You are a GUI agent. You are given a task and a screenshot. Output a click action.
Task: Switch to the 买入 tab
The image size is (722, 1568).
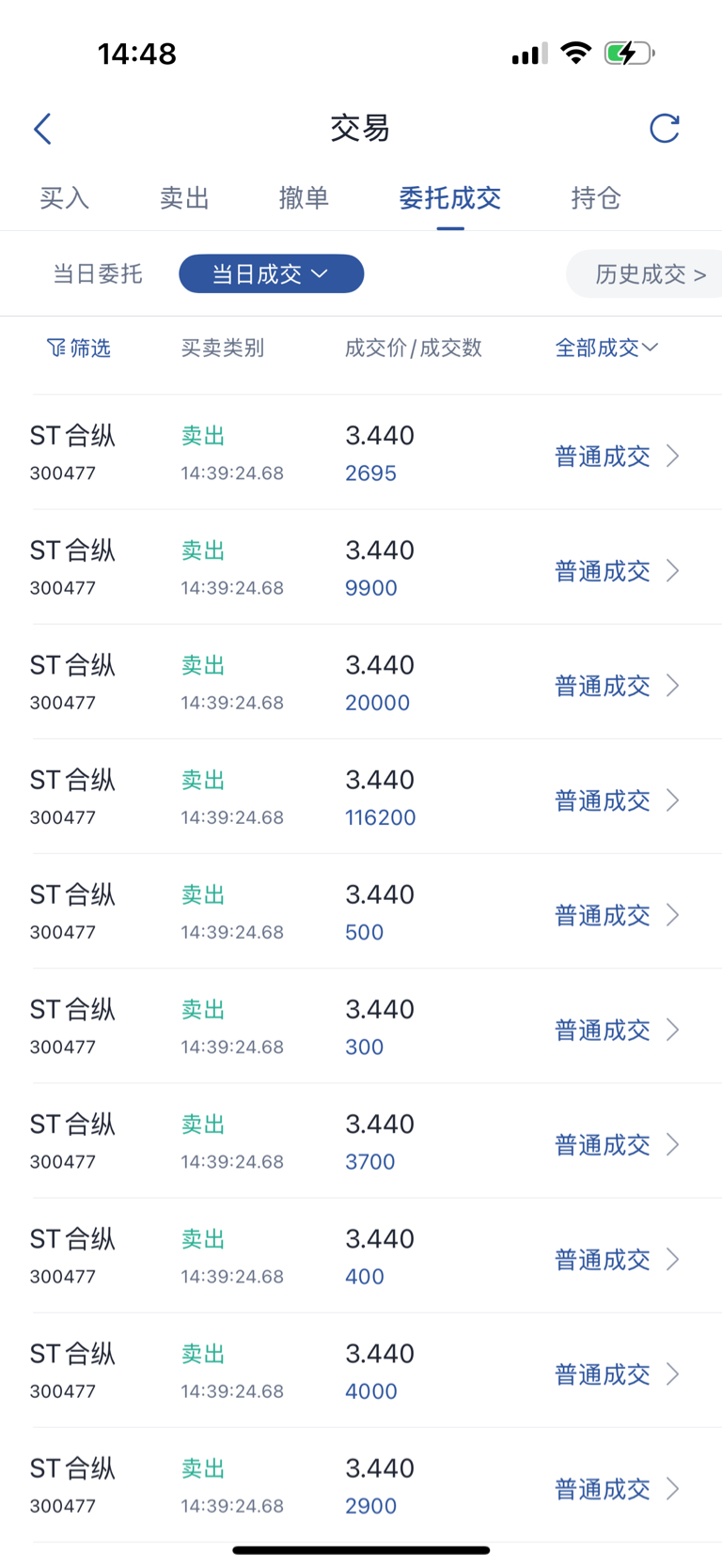click(x=64, y=198)
